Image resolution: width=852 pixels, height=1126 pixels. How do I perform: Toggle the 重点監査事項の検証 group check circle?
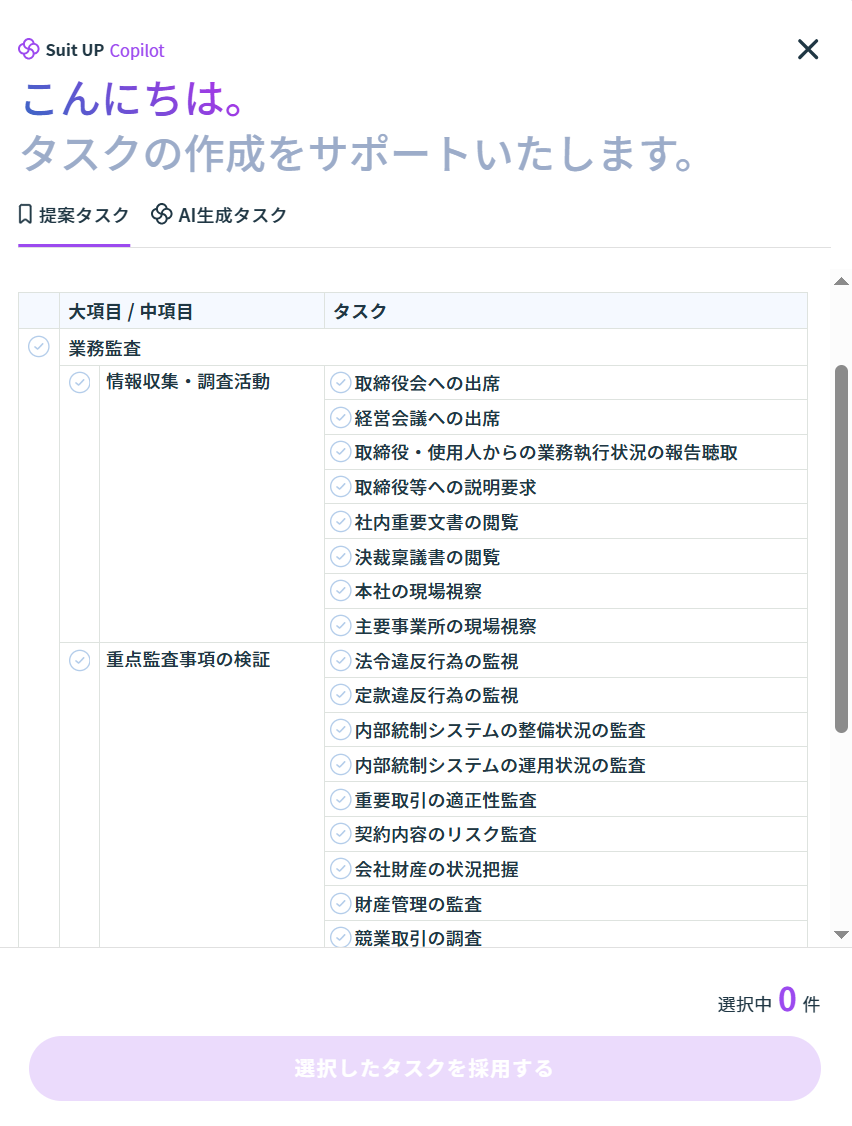(79, 661)
